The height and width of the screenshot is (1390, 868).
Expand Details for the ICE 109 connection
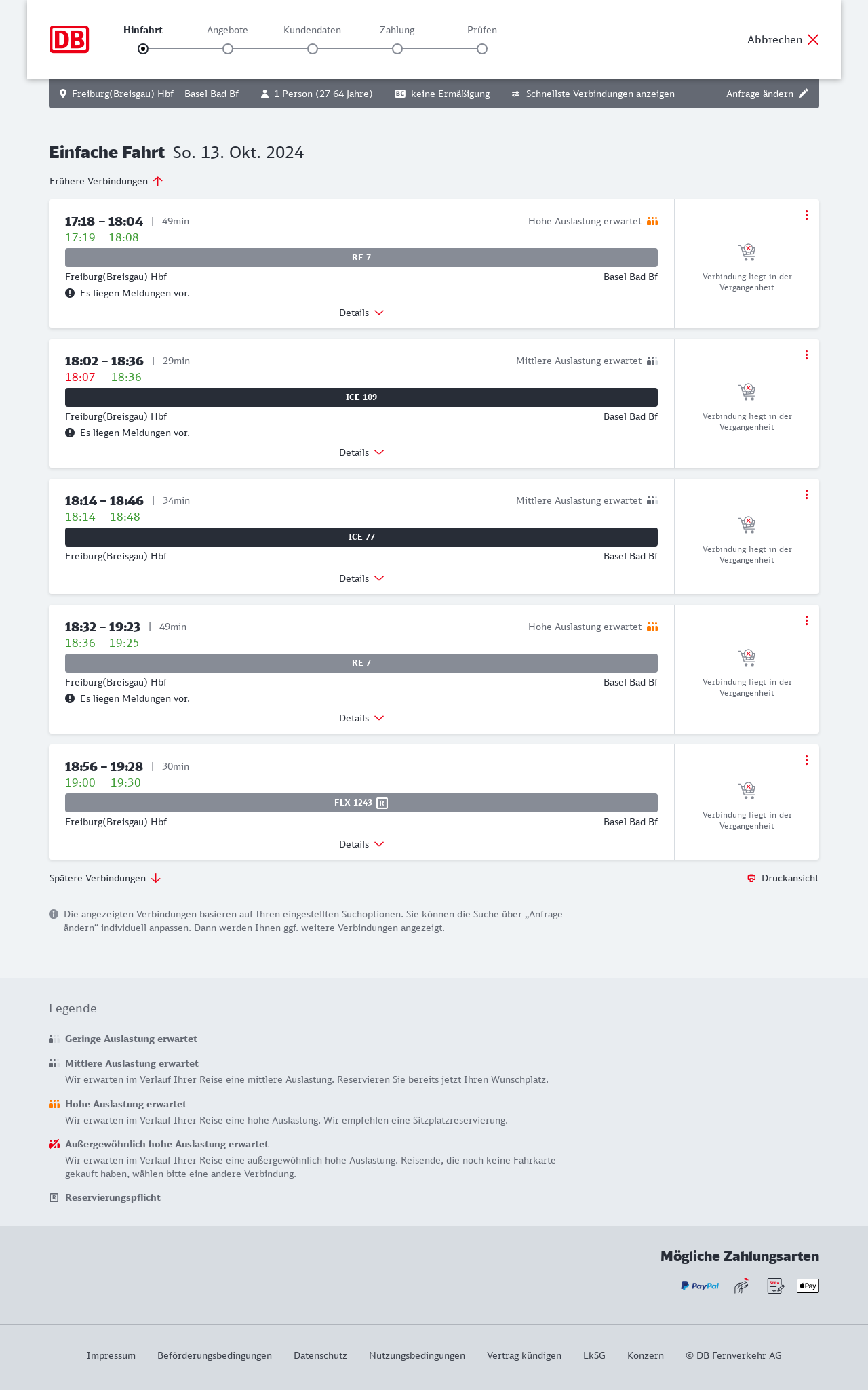pyautogui.click(x=361, y=452)
